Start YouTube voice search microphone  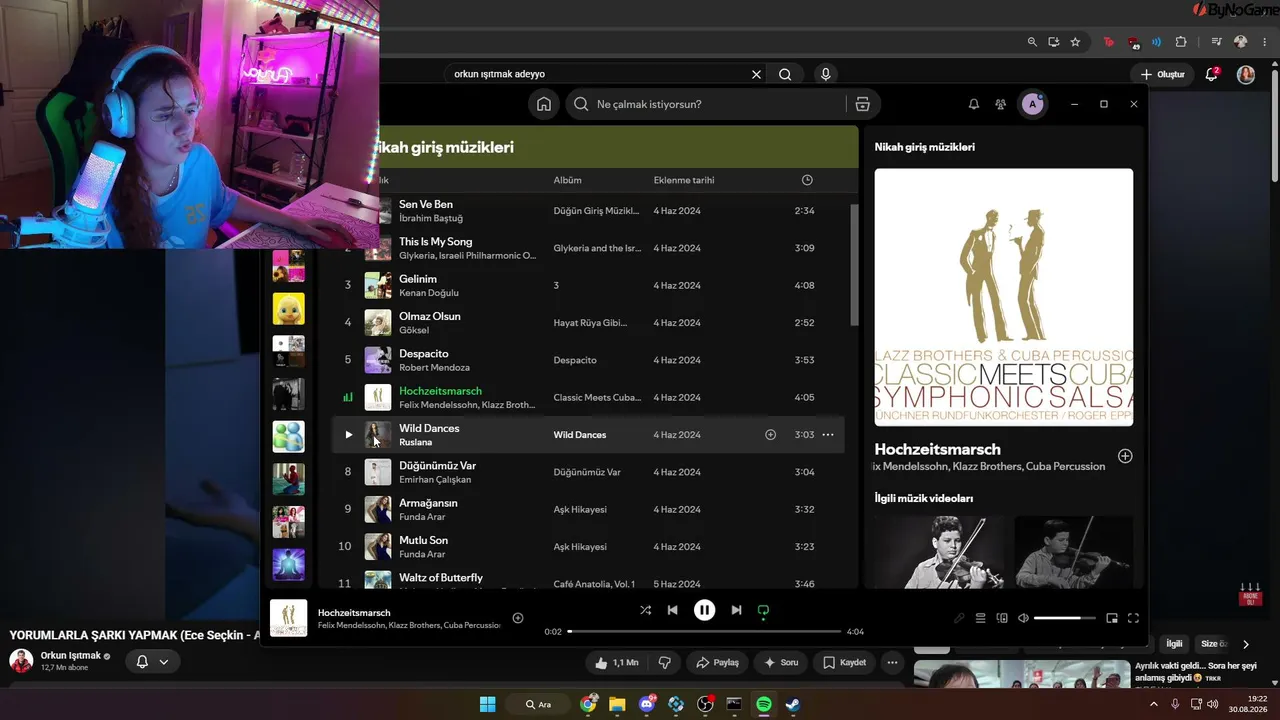[x=825, y=74]
